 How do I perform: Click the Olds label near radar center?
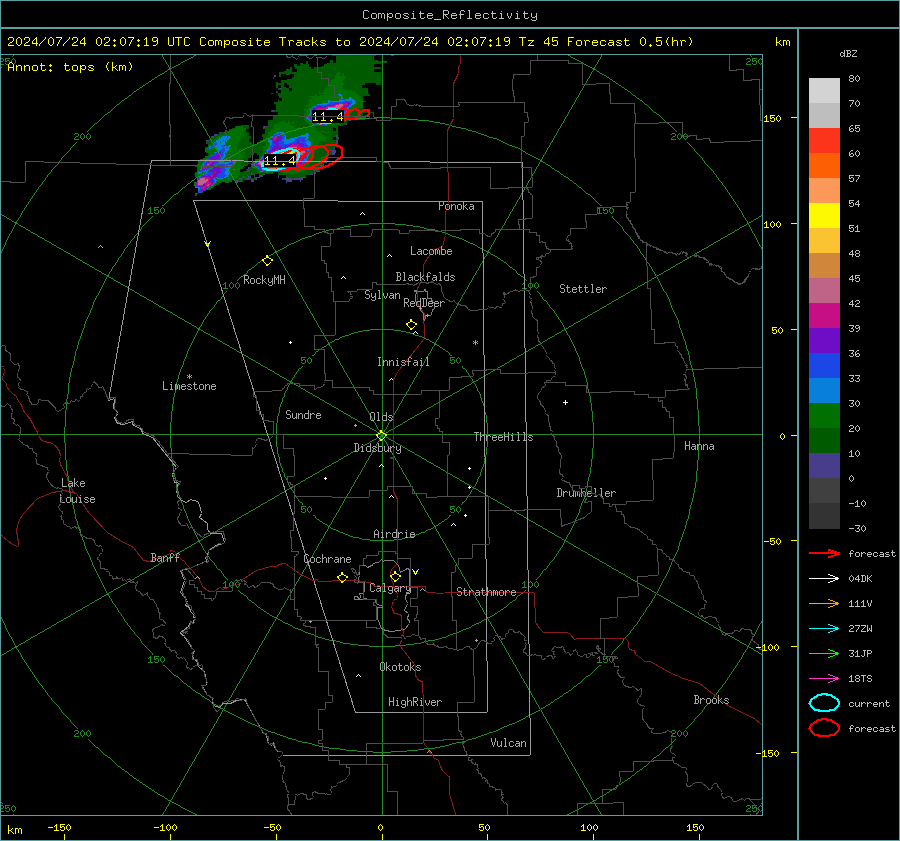(381, 417)
